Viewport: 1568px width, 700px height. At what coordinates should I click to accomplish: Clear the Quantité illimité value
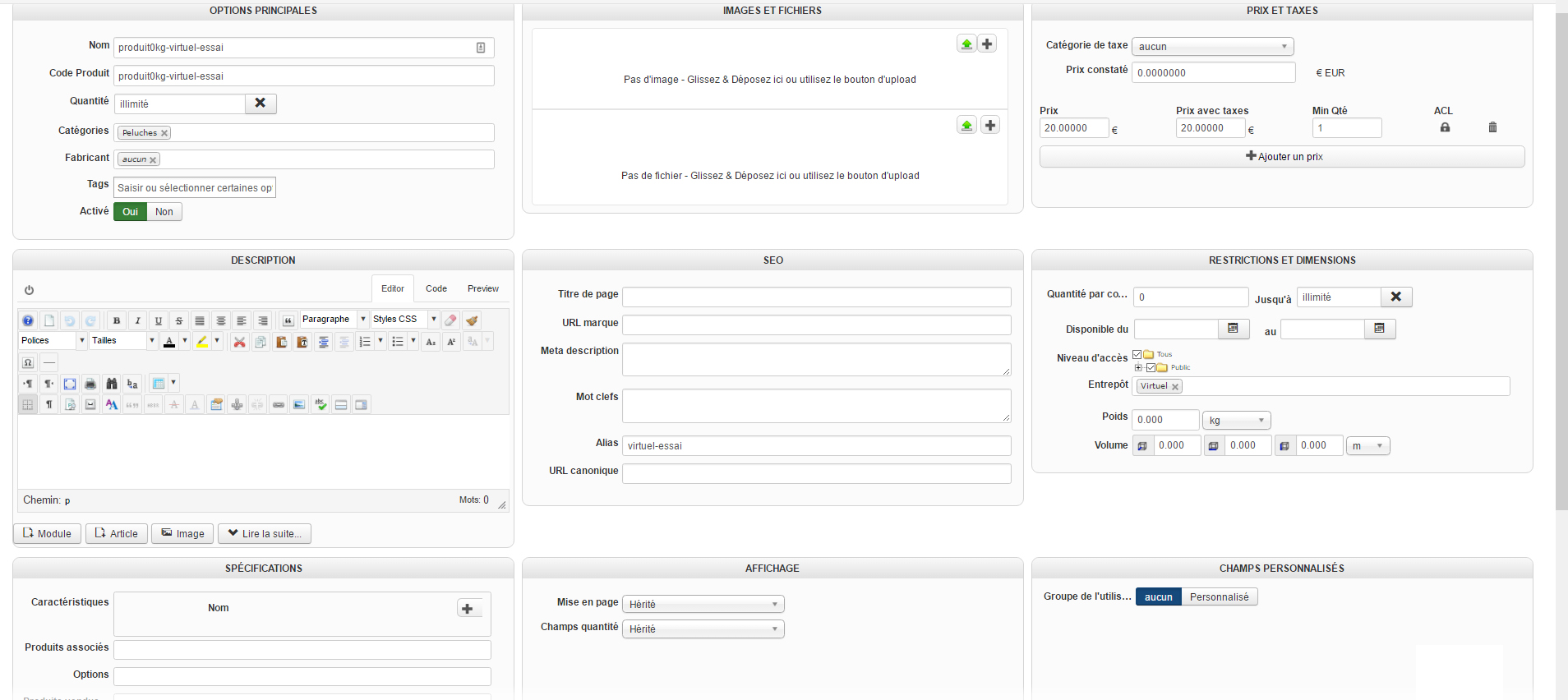(x=261, y=104)
